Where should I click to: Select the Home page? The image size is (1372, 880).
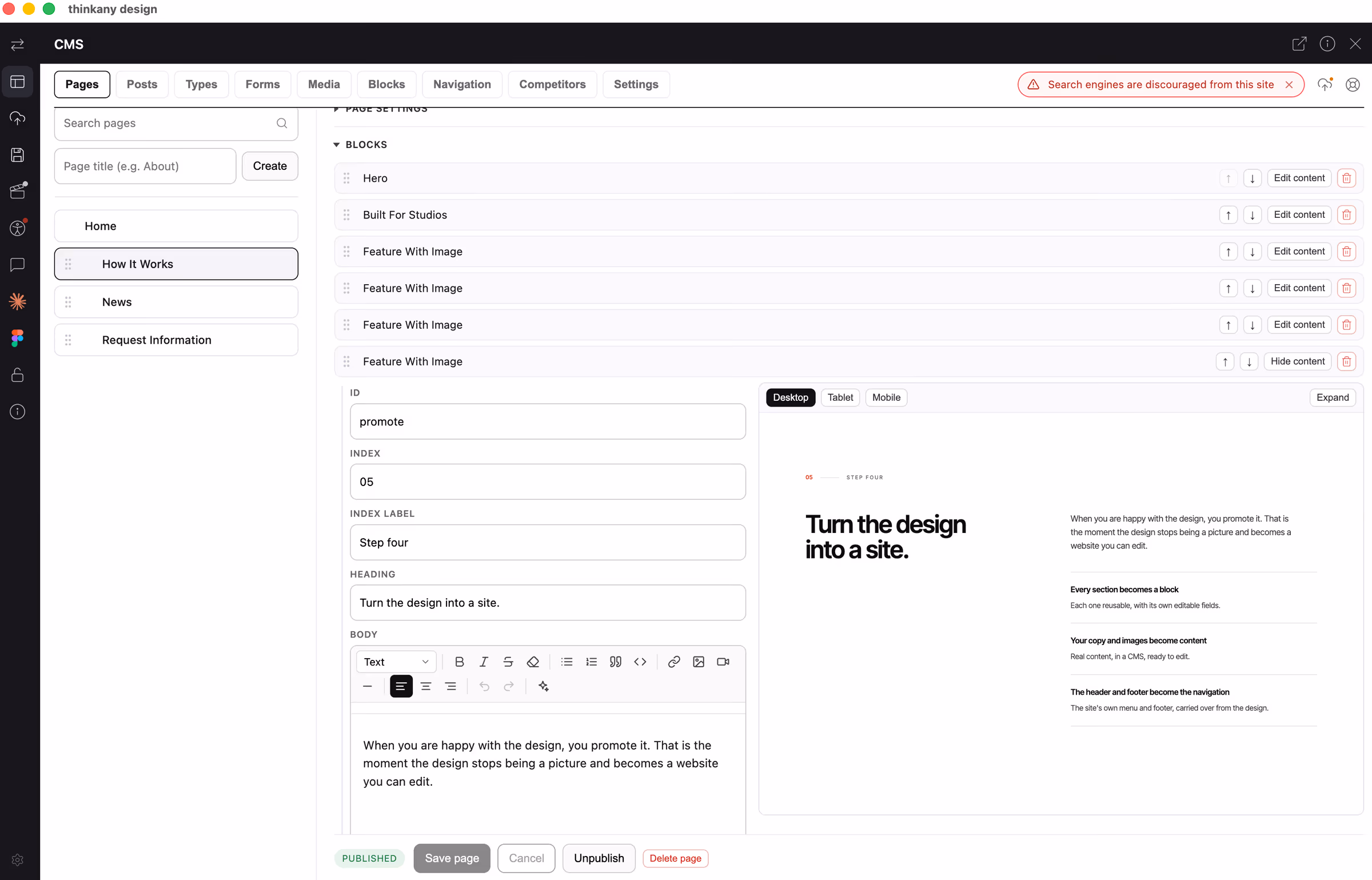tap(176, 226)
